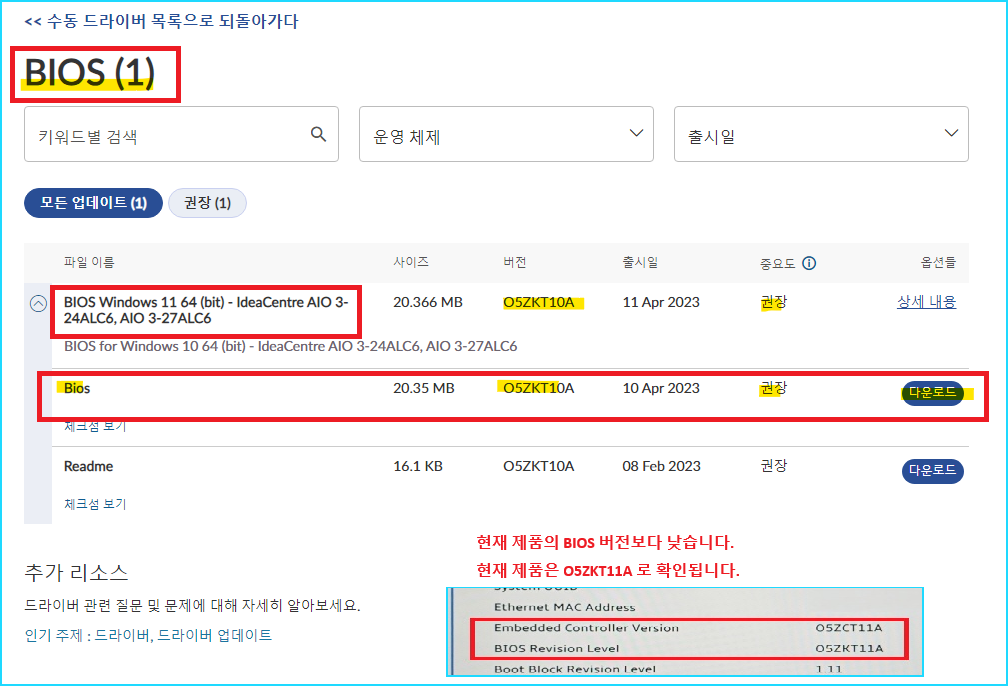Download the Readme file
This screenshot has width=1008, height=686.
[933, 471]
